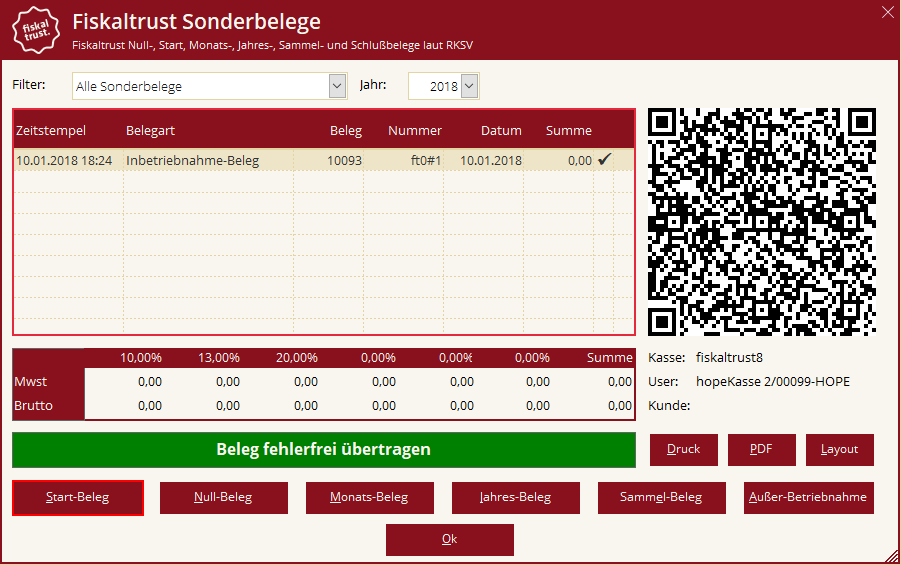Click the 10,00% tax rate column header
Image resolution: width=901 pixels, height=565 pixels.
[141, 358]
